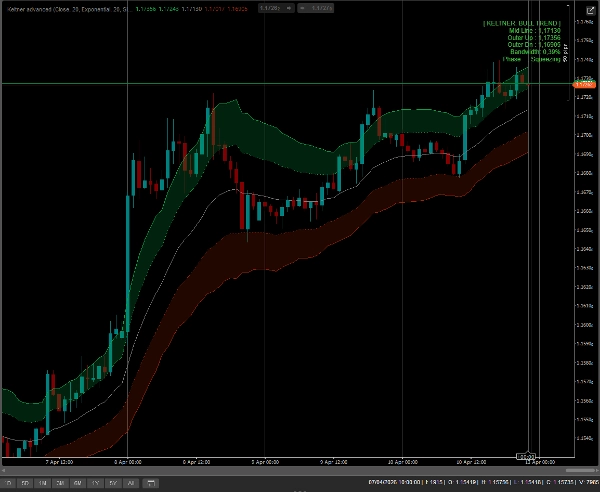Pick the 6M range button
This screenshot has height=492, width=600.
click(78, 484)
